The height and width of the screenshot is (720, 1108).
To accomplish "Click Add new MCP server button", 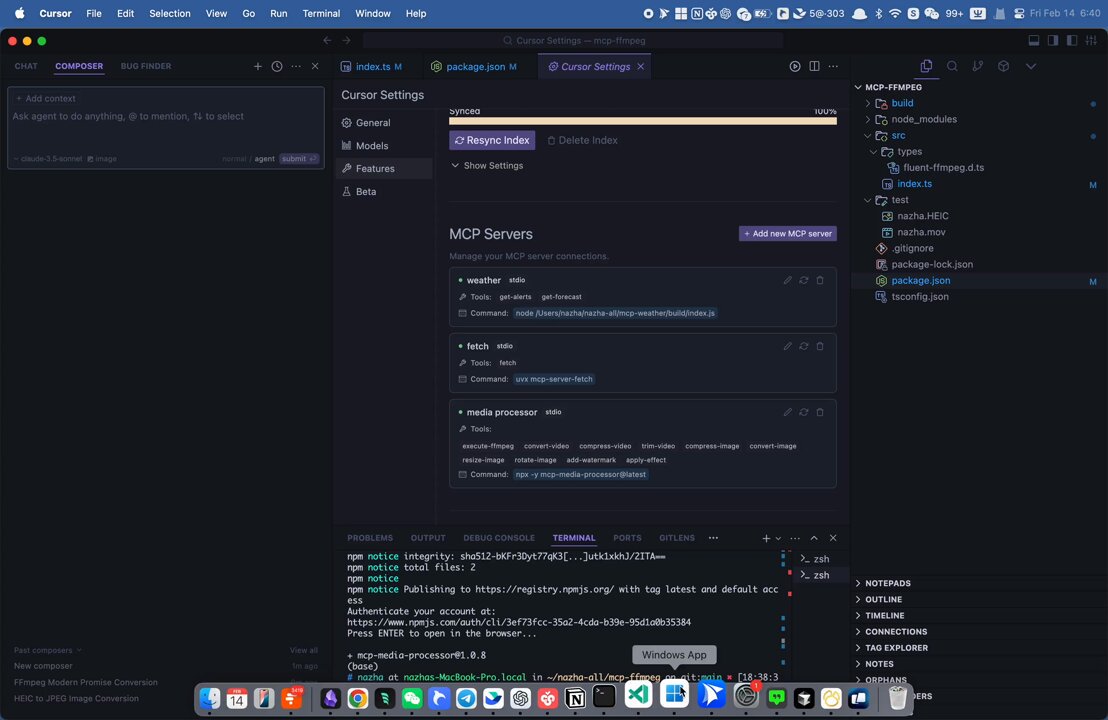I will coord(787,234).
